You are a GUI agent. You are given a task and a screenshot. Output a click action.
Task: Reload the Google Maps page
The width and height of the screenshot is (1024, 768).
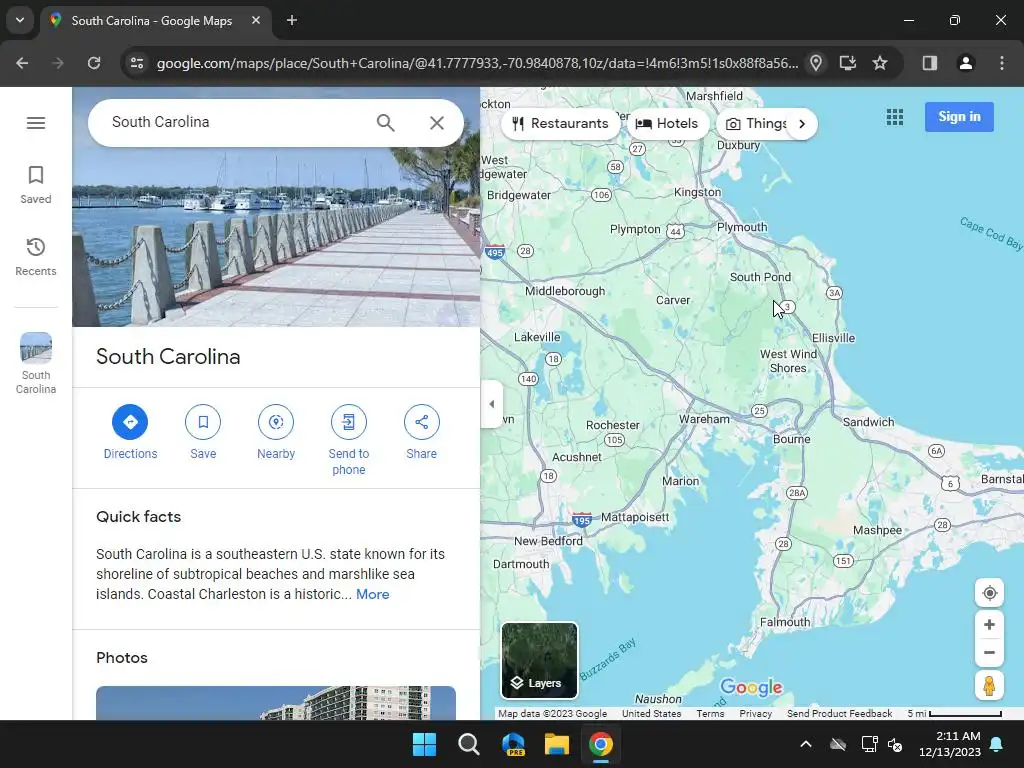(94, 63)
